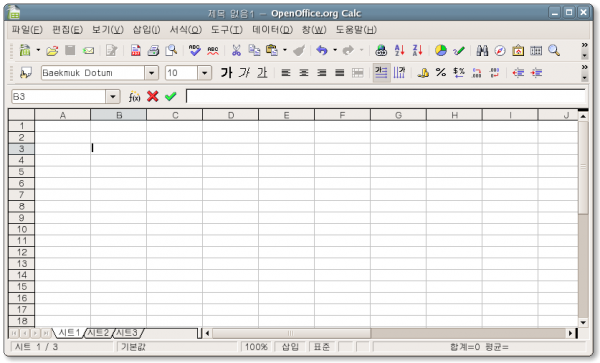Click the Baekmuk Dotum font name field
Screen dimensions: 600x363
pyautogui.click(x=93, y=73)
